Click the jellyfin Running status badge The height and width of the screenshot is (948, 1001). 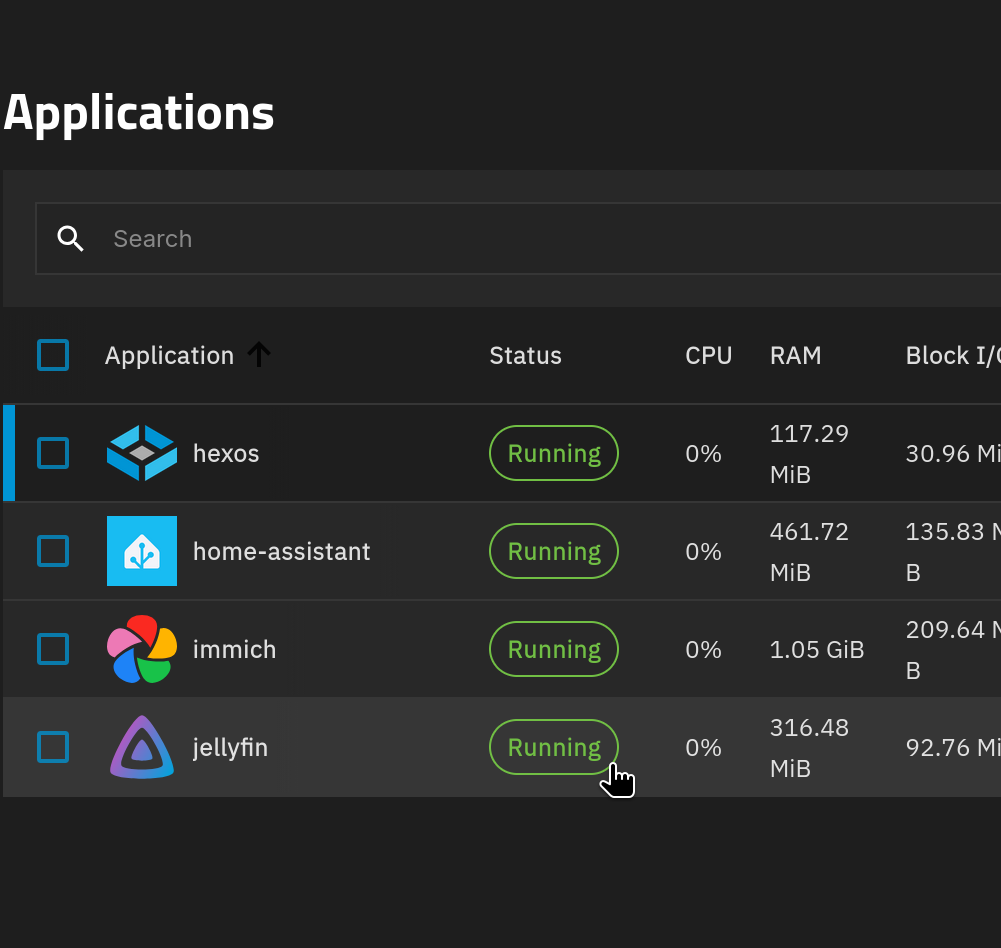[554, 747]
